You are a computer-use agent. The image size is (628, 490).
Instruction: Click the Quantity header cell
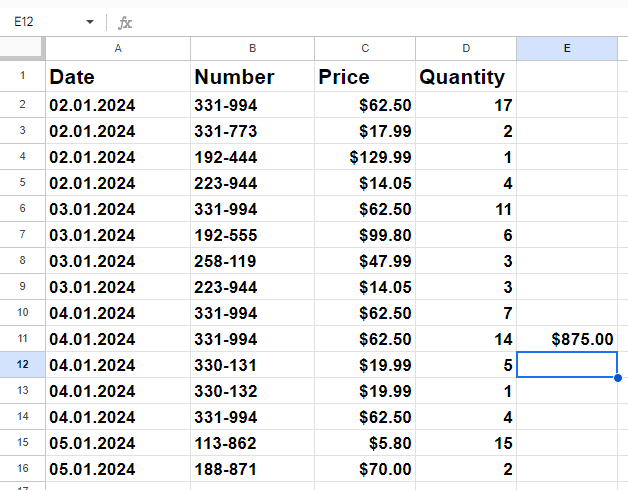click(x=466, y=77)
